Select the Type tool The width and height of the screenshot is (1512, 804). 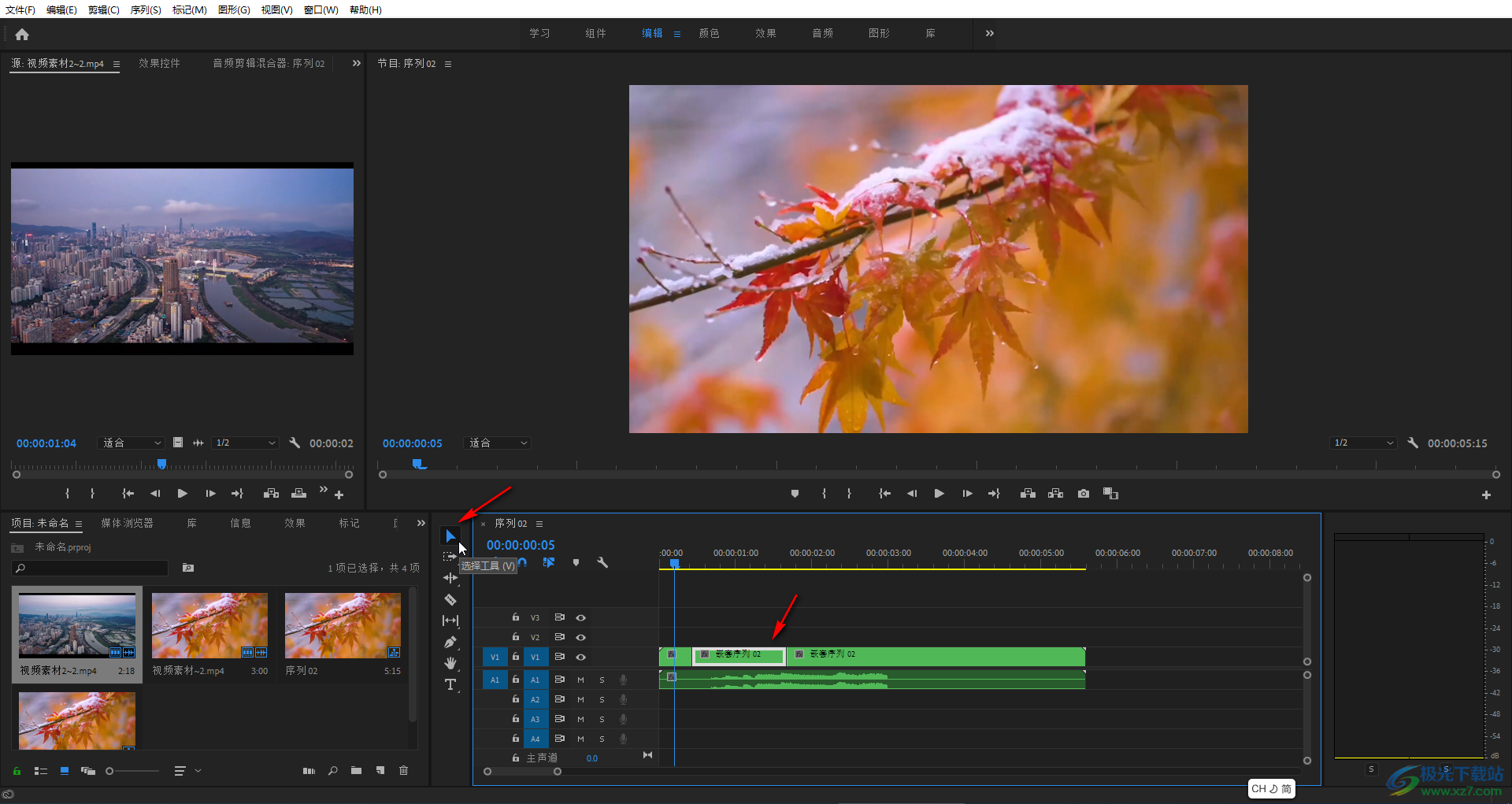(450, 684)
